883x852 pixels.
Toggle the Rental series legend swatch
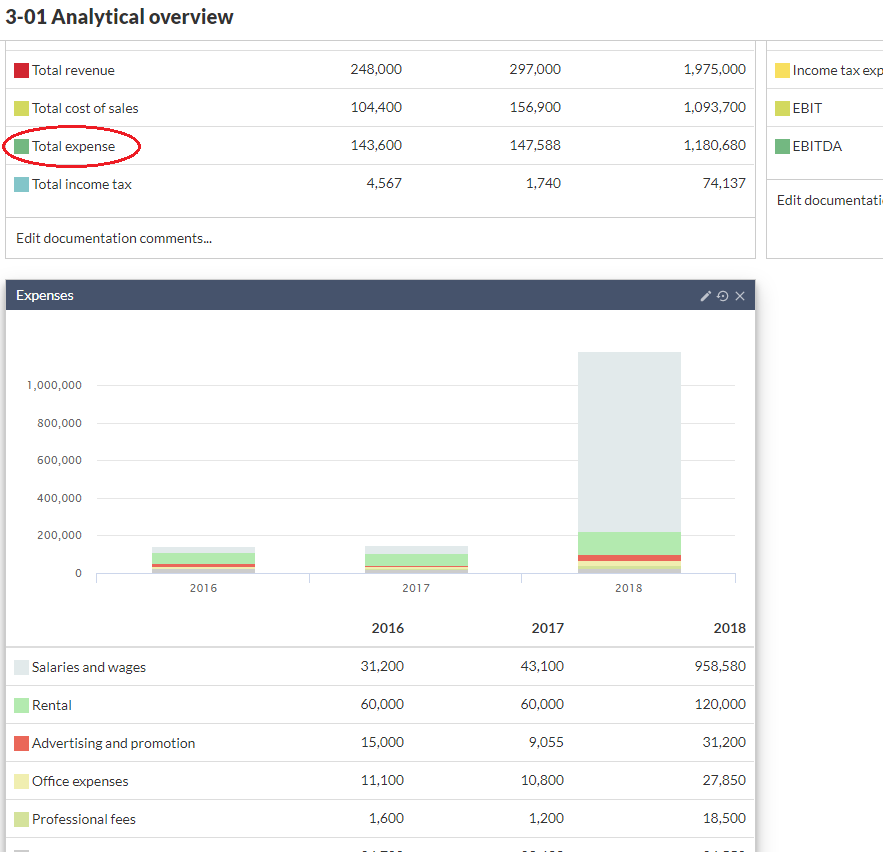(21, 705)
